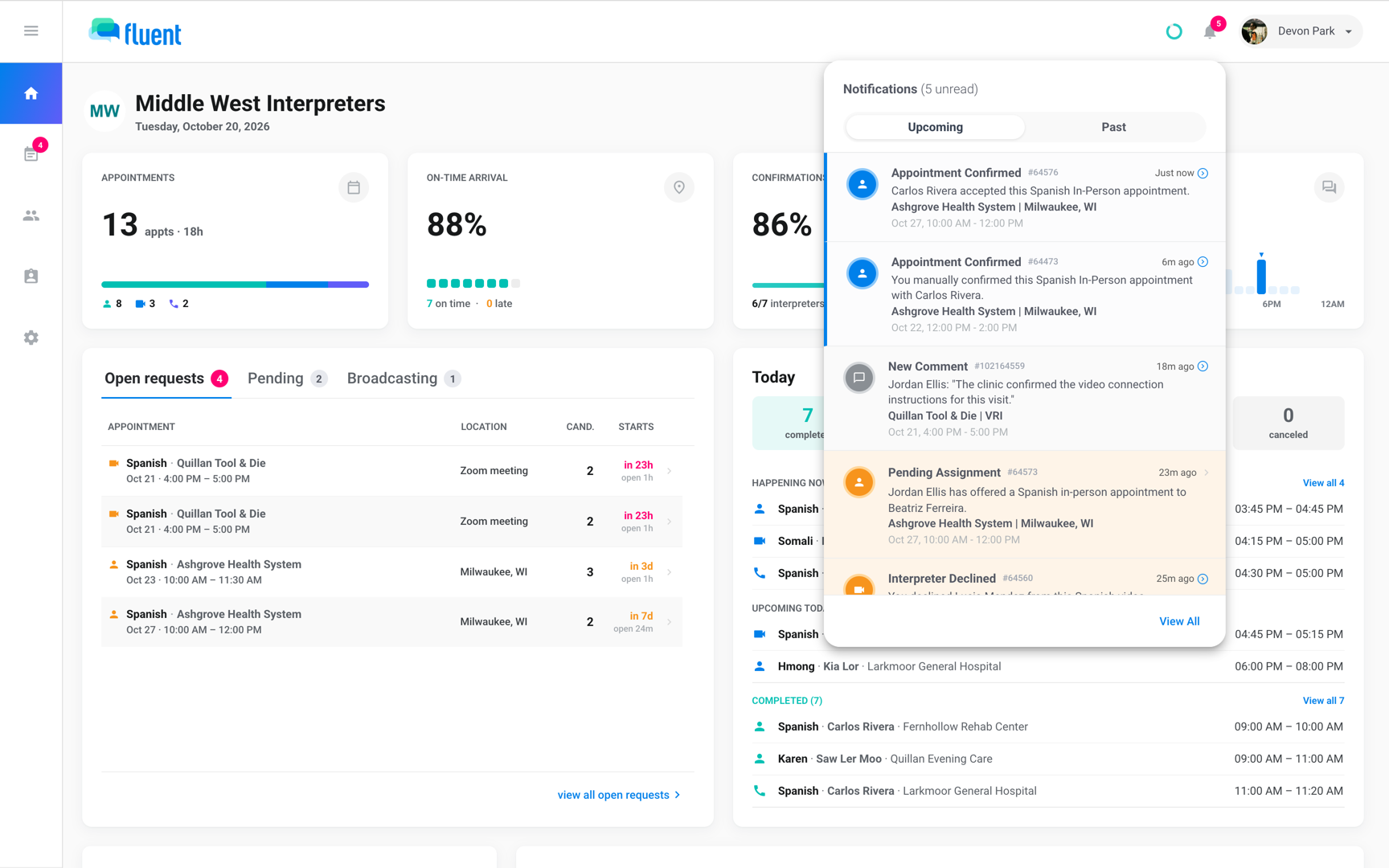The height and width of the screenshot is (868, 1389).
Task: Open the appointments sidebar icon with badge
Action: (31, 154)
